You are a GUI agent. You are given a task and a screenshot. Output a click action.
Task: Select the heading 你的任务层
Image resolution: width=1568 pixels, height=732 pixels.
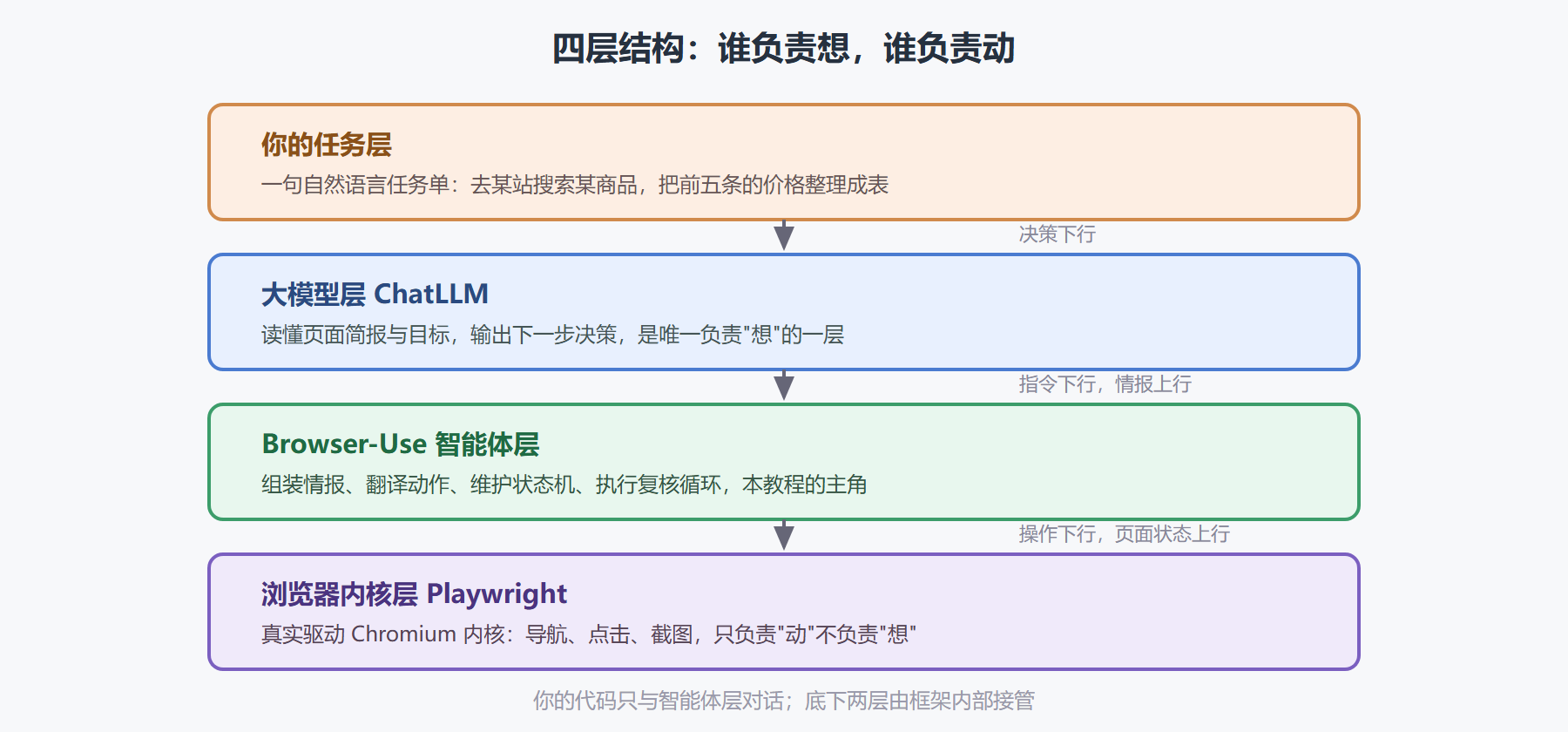[327, 145]
